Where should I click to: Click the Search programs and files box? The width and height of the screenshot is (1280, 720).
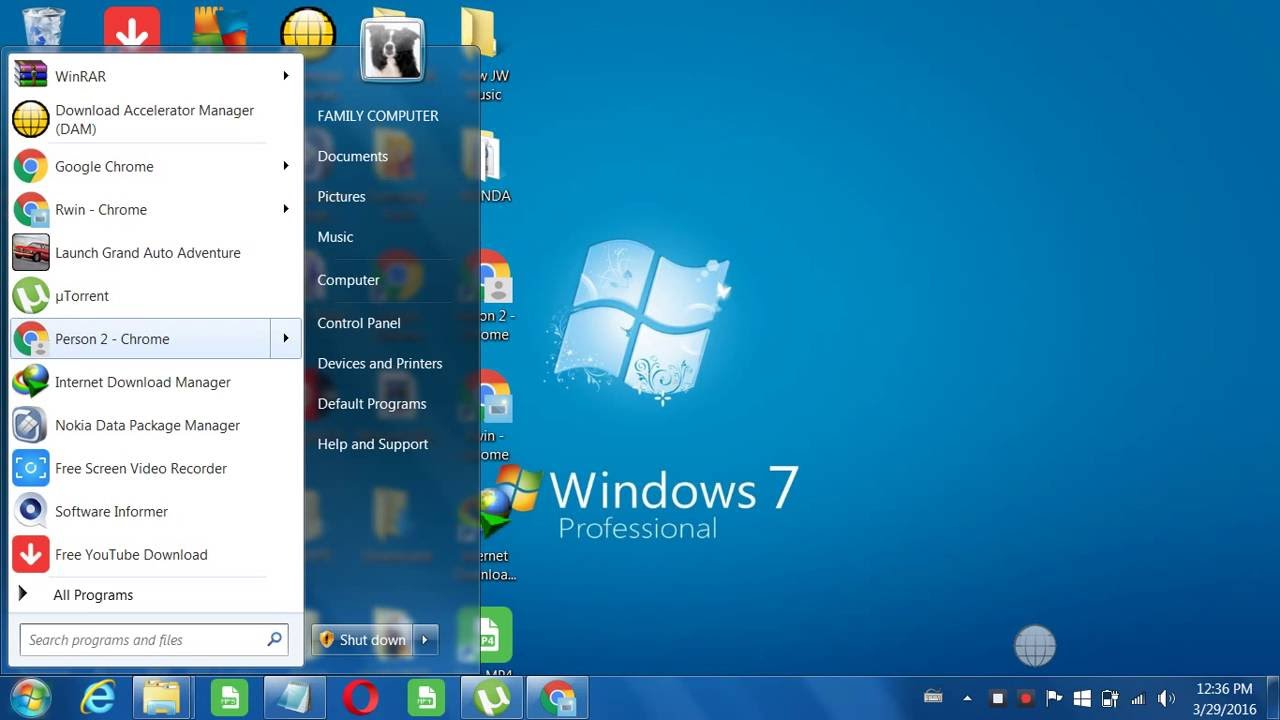coord(154,640)
